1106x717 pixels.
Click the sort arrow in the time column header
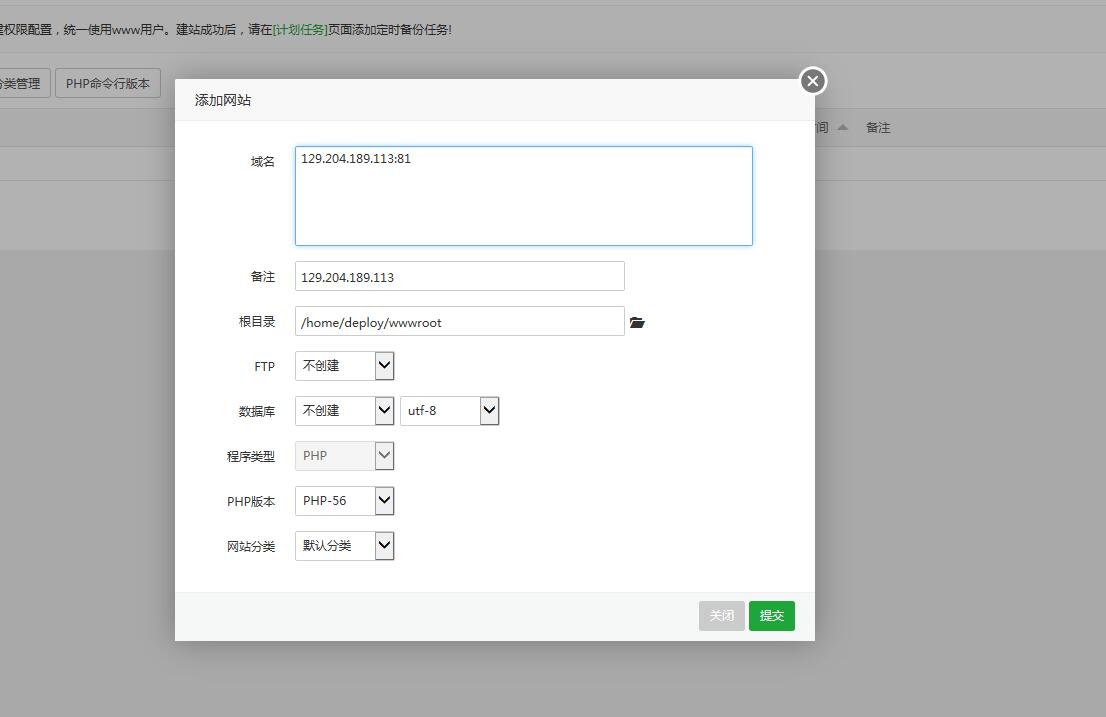843,127
